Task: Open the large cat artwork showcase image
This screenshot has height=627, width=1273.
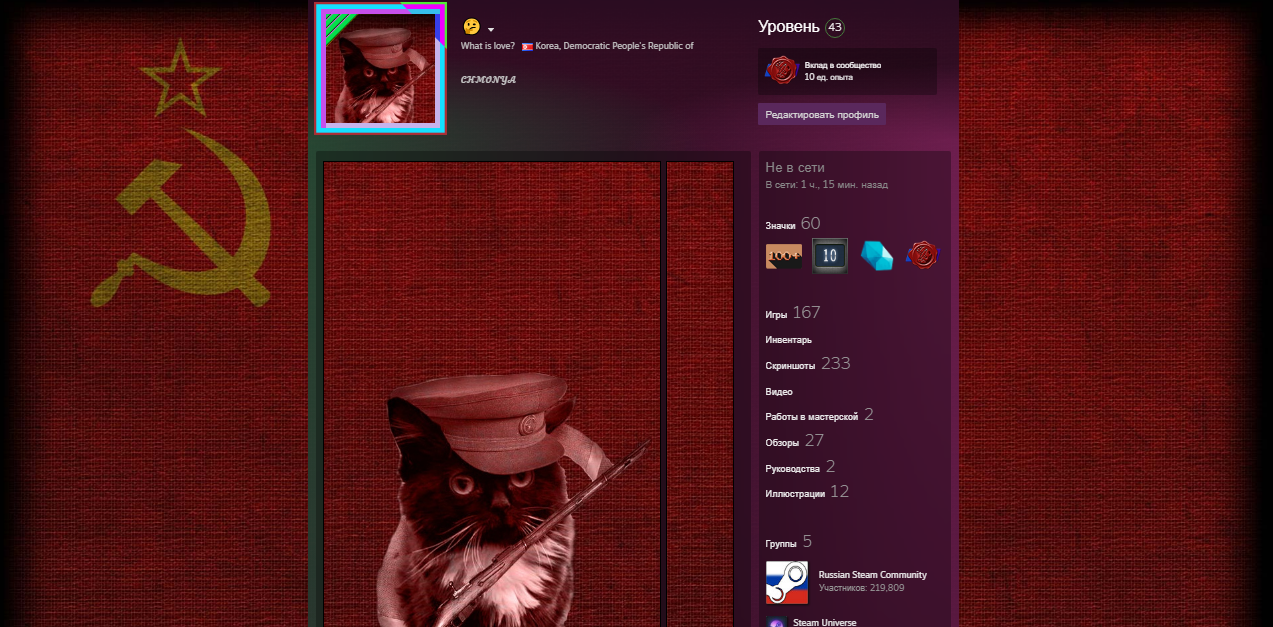Action: (492, 394)
